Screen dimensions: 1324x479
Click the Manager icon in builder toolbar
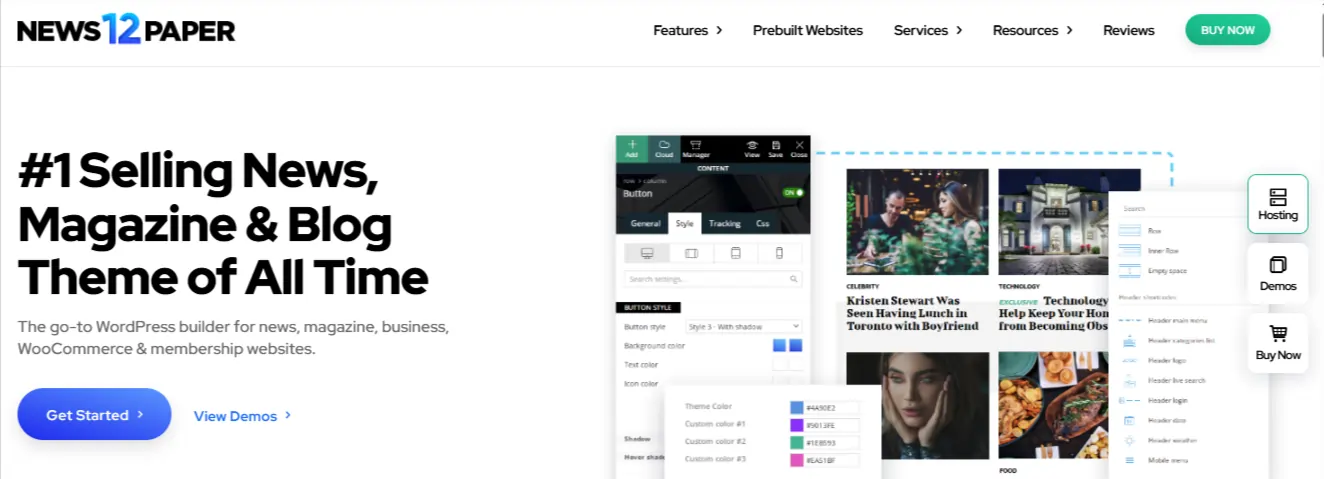pyautogui.click(x=696, y=146)
